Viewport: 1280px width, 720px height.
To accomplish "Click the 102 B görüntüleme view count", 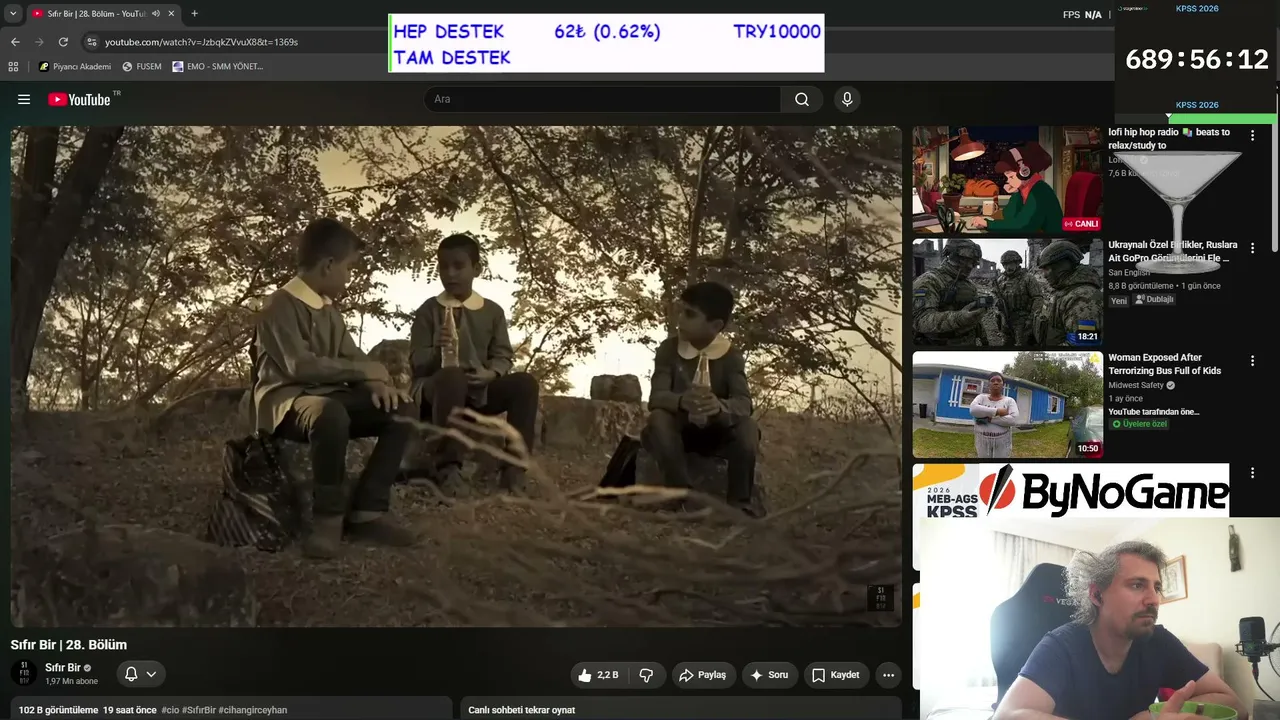I will tap(58, 710).
